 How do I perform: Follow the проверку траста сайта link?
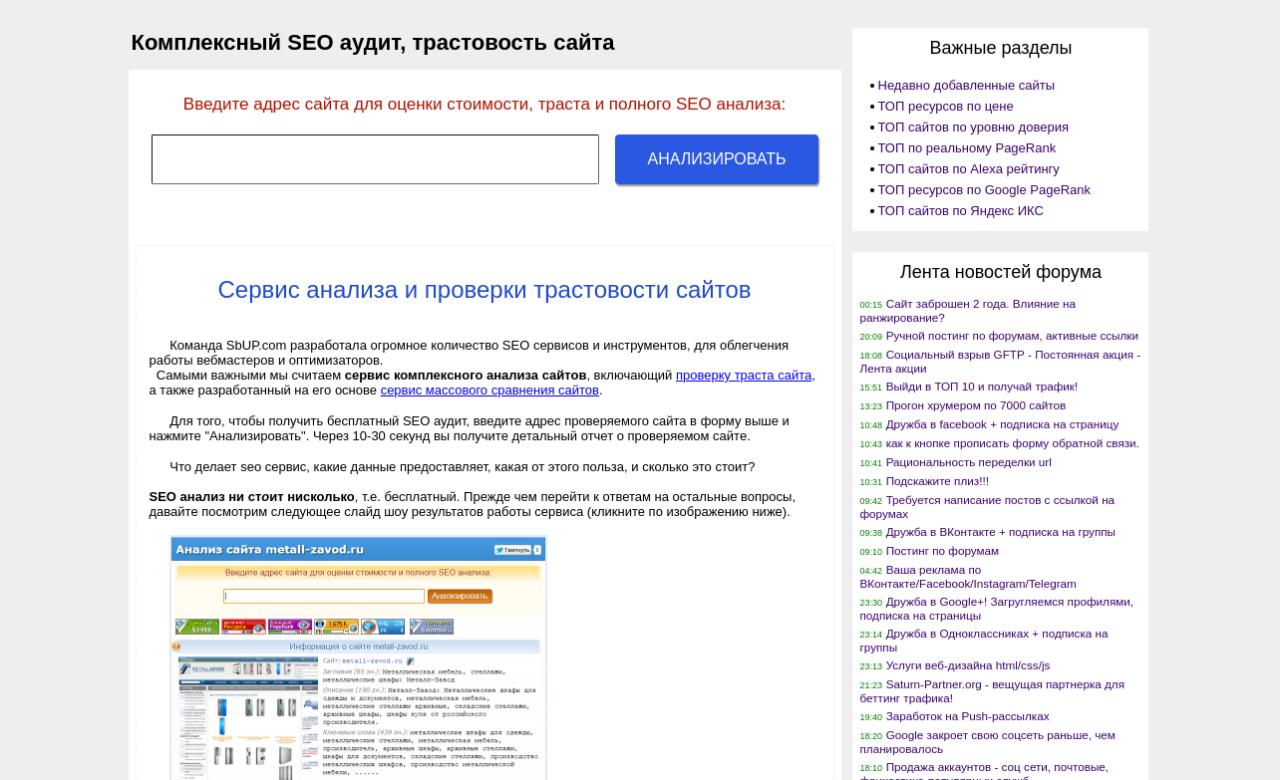pyautogui.click(x=743, y=375)
